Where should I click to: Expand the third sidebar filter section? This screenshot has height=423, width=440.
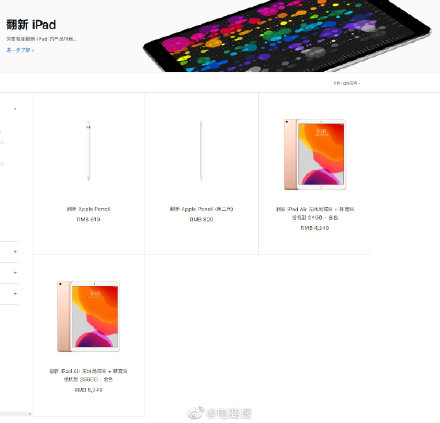click(x=15, y=273)
